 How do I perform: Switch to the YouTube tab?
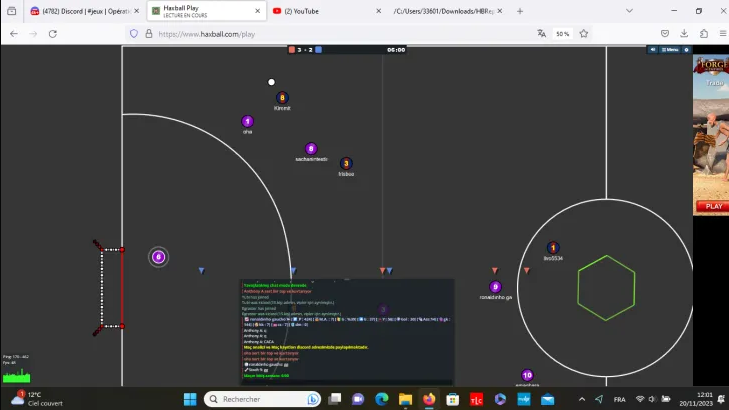pyautogui.click(x=320, y=11)
